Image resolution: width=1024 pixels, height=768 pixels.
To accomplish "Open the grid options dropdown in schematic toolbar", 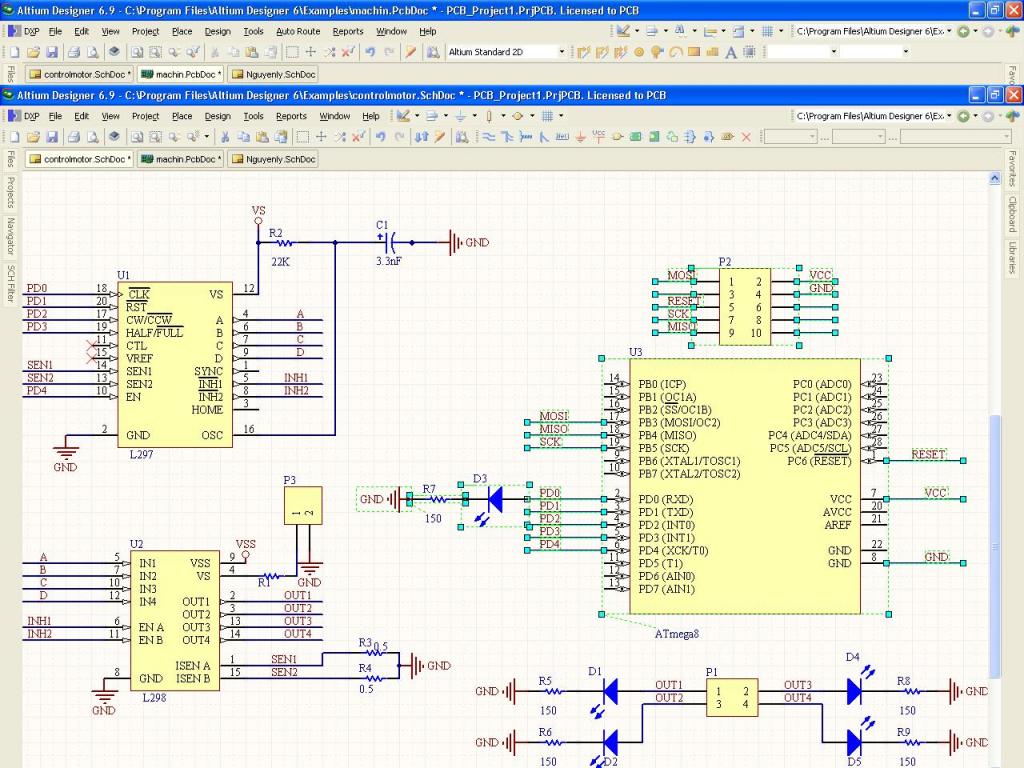I will tap(560, 116).
